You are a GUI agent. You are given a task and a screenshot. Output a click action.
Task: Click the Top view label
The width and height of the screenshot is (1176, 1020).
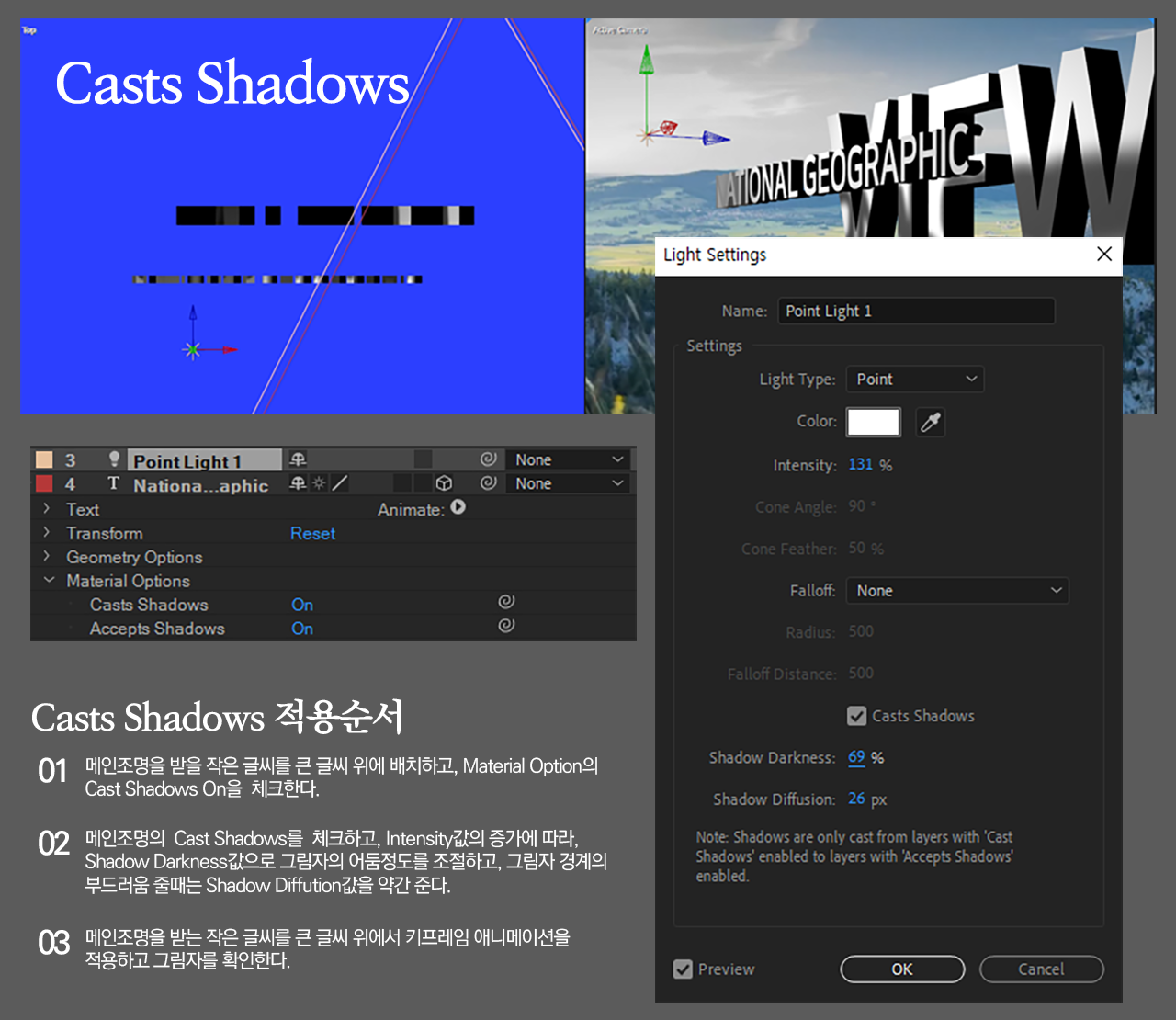(x=29, y=30)
